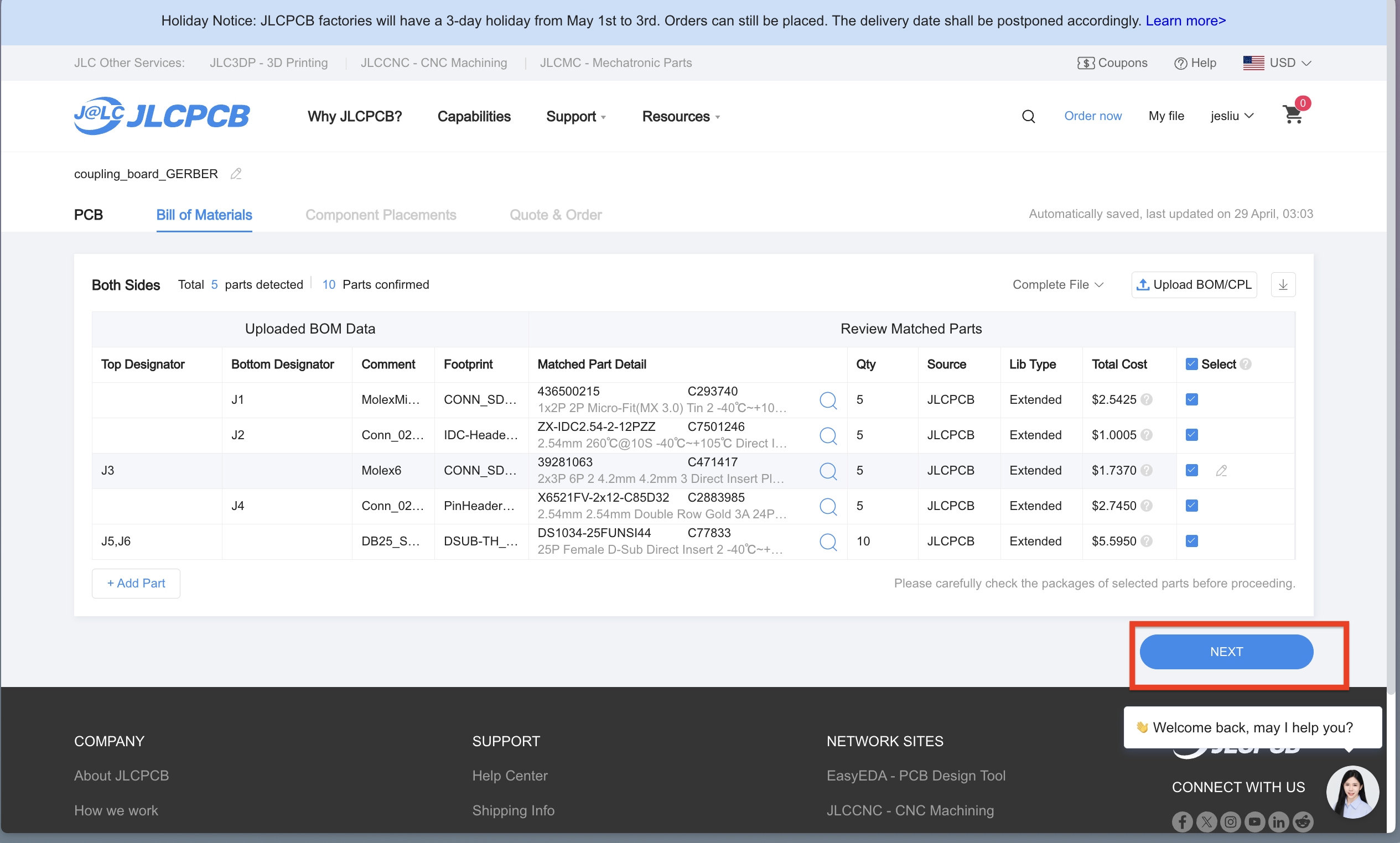Go to the Component Placements tab
This screenshot has width=1400, height=843.
point(381,215)
